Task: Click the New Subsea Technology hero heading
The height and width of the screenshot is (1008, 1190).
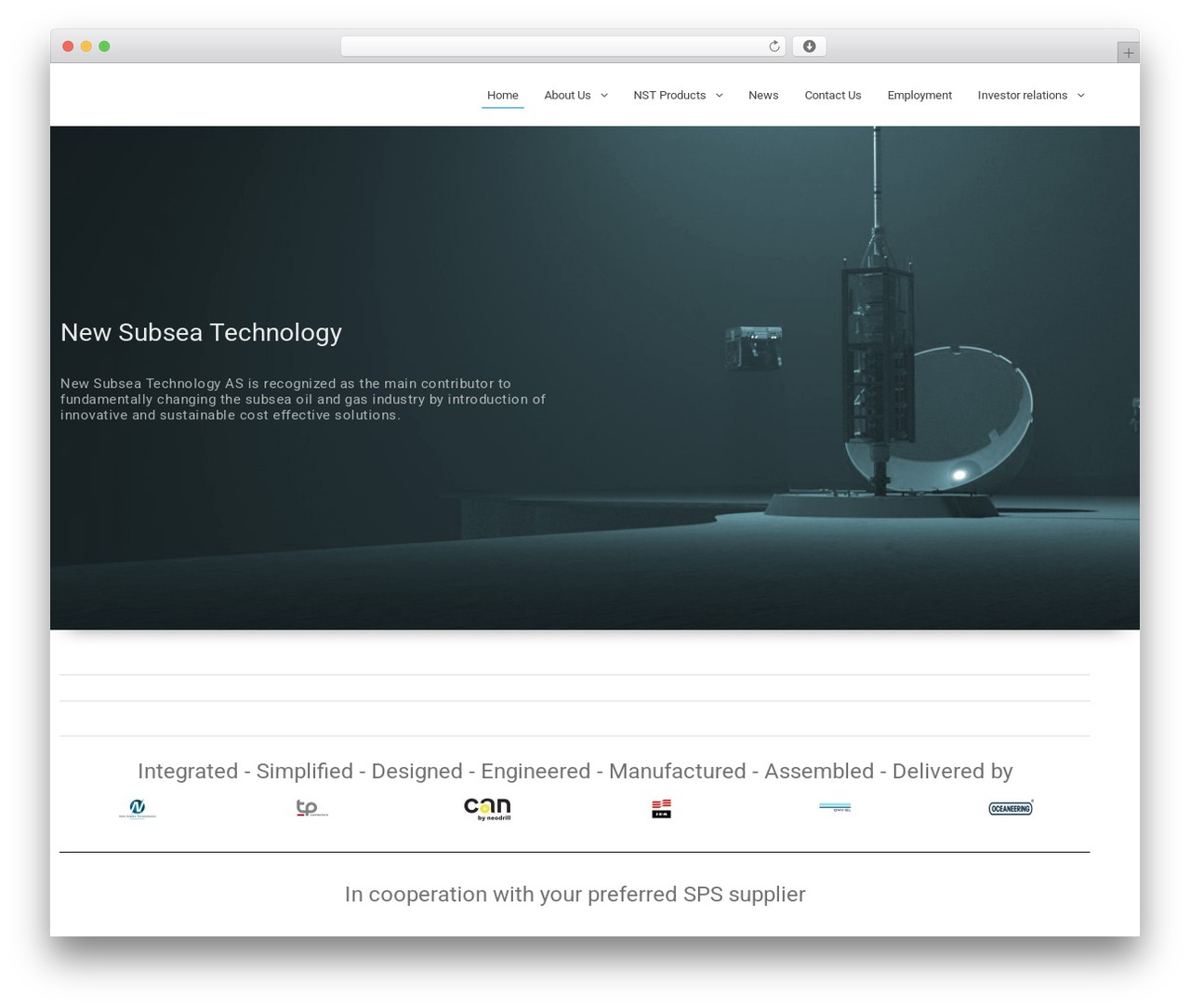Action: (201, 332)
